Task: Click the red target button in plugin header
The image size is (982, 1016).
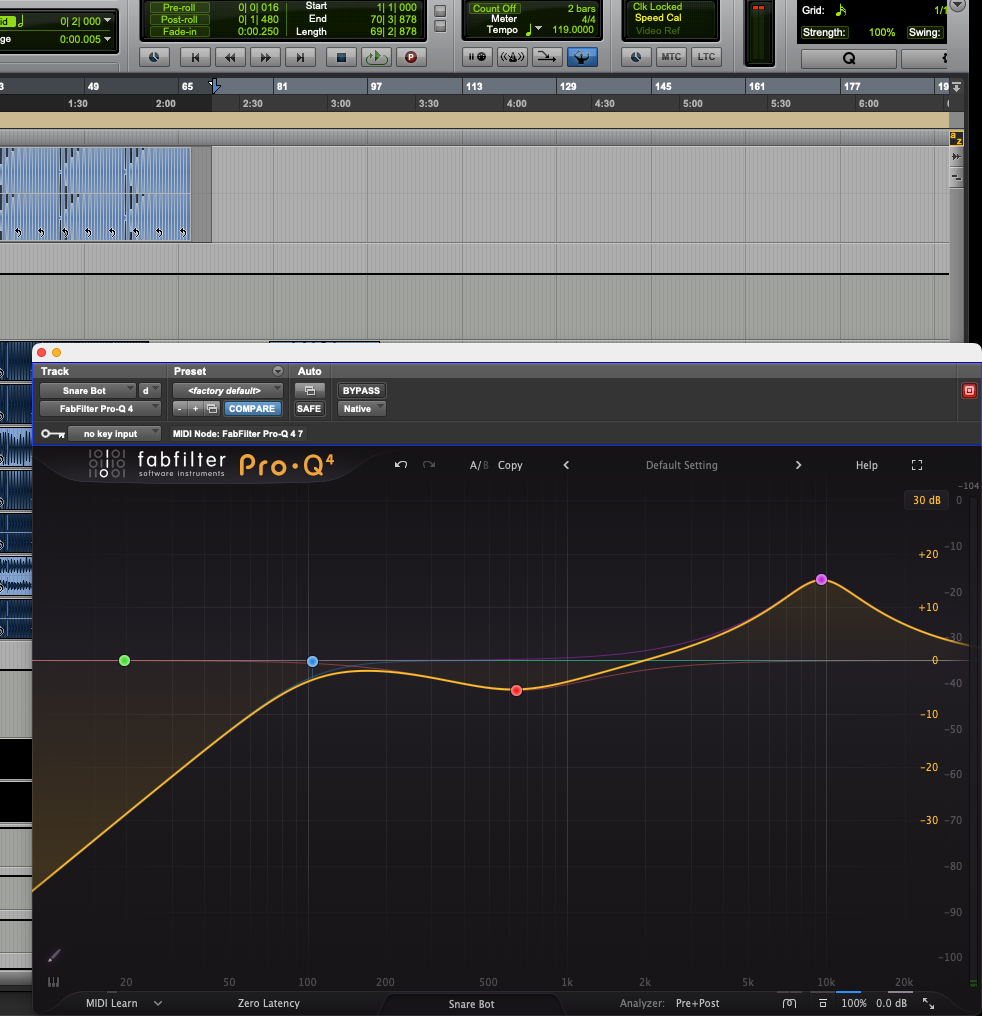Action: [x=969, y=391]
